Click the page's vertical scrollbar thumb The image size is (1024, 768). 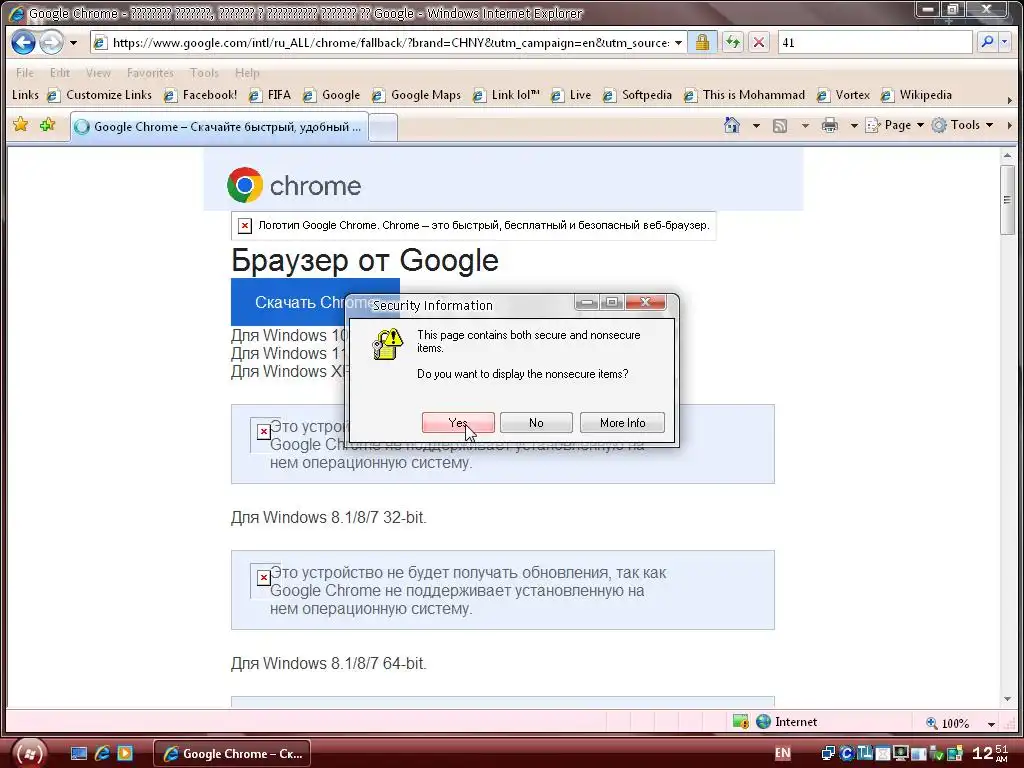pyautogui.click(x=1007, y=200)
